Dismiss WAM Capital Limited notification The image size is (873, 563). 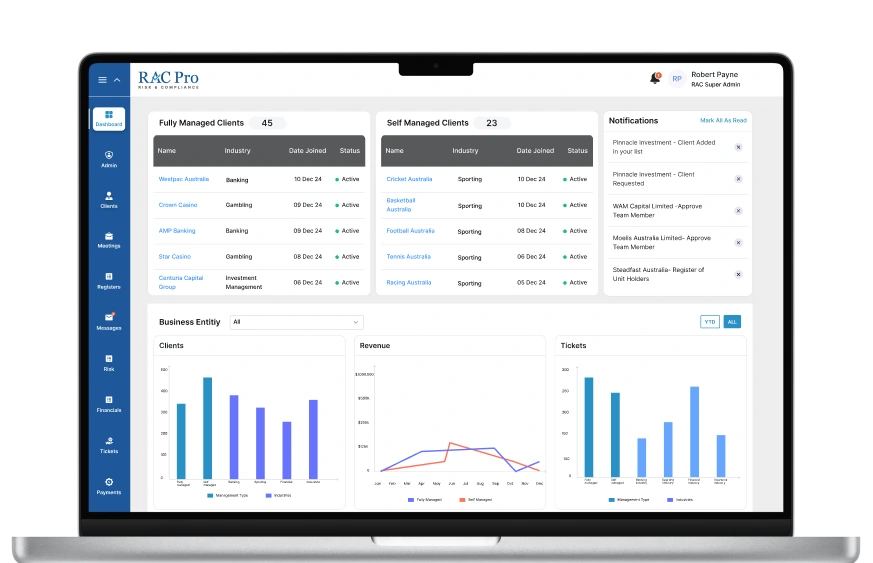pos(738,210)
